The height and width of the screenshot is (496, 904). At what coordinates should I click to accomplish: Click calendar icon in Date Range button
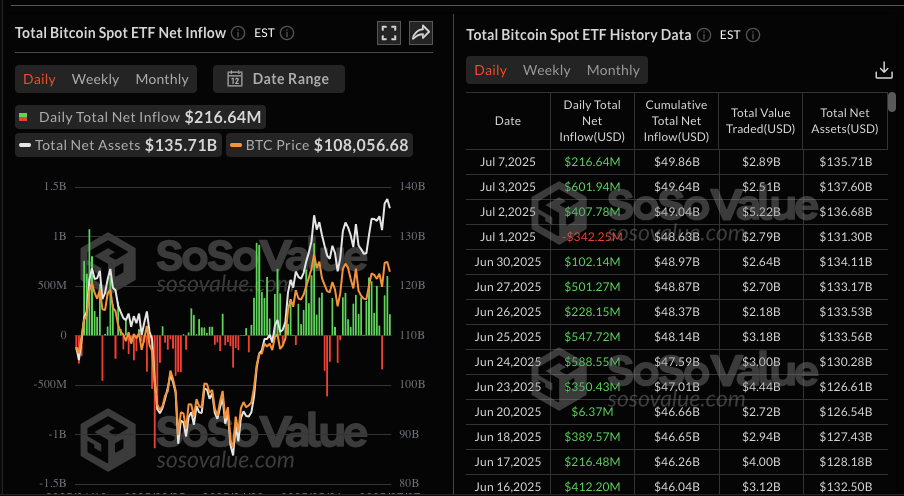tap(235, 79)
